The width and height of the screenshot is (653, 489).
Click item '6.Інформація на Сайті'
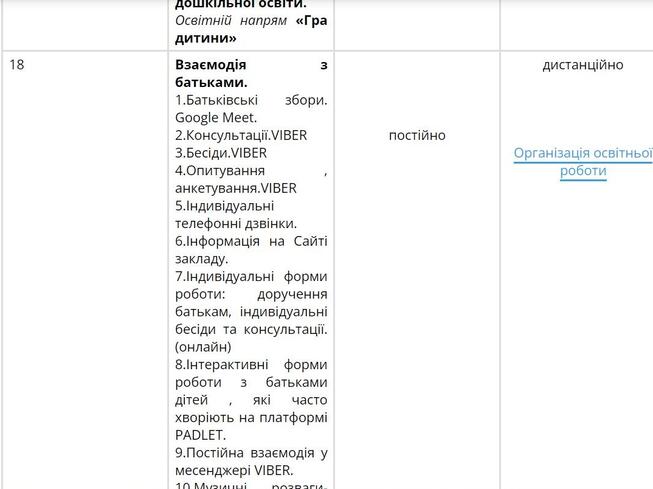click(x=251, y=241)
